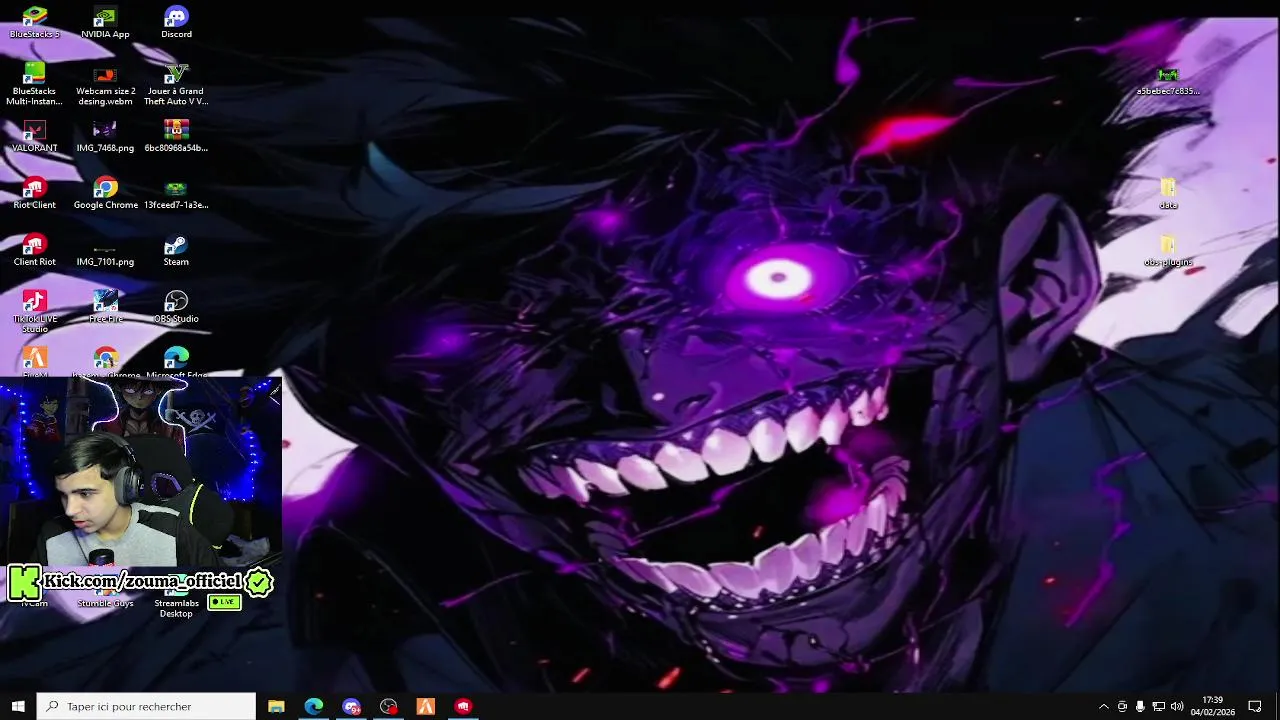Screen dimensions: 1280x720
Task: Select the 6bc80968a54b archive file
Action: click(176, 136)
